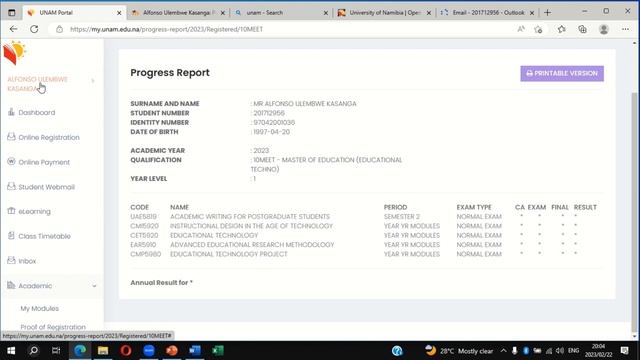Click the Inbox icon in sidebar
The image size is (640, 360).
tap(11, 260)
